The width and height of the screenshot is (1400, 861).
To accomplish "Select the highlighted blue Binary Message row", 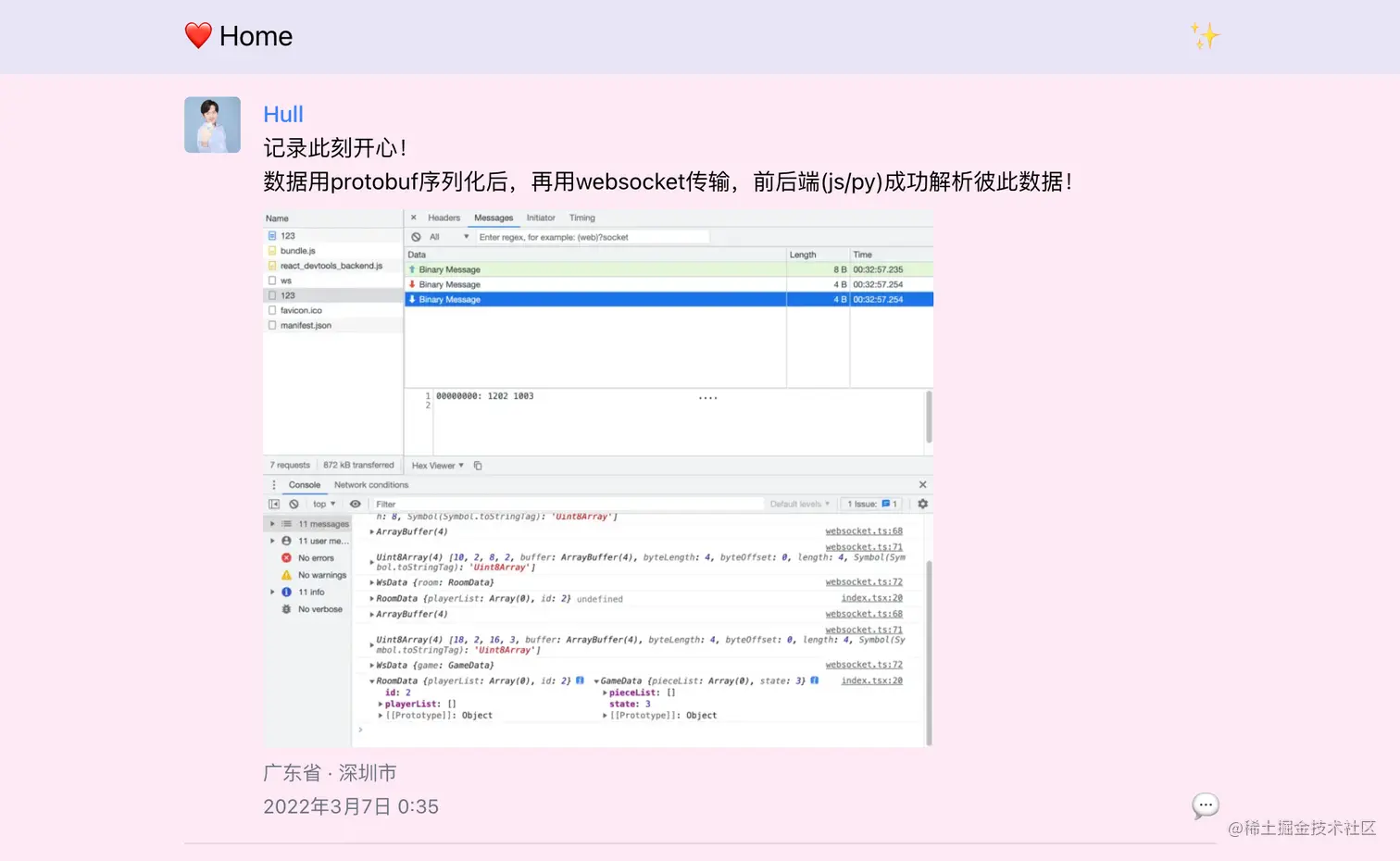I will (x=669, y=299).
